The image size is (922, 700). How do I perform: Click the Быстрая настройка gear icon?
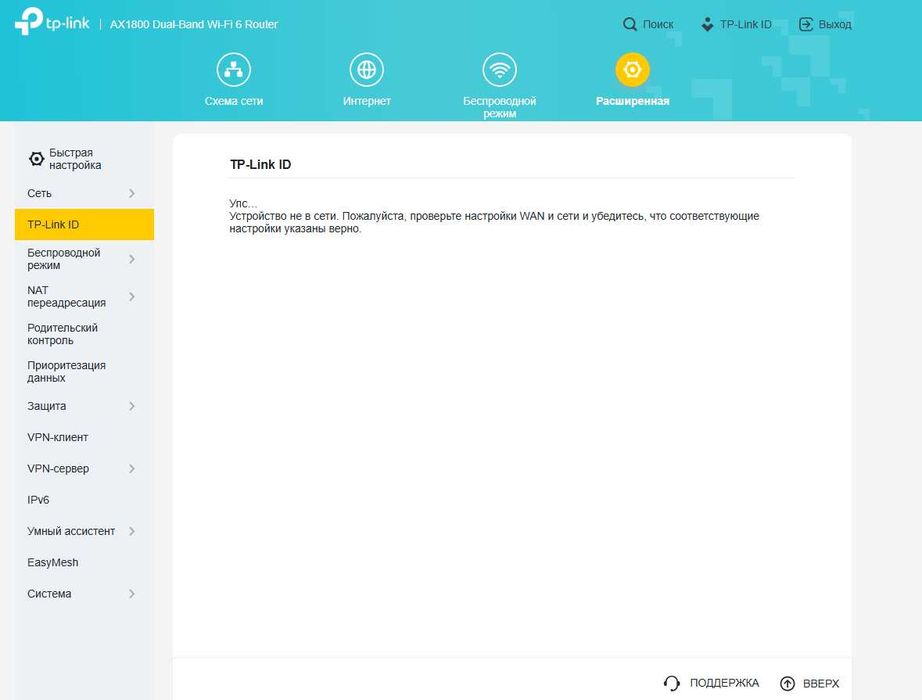[36, 159]
